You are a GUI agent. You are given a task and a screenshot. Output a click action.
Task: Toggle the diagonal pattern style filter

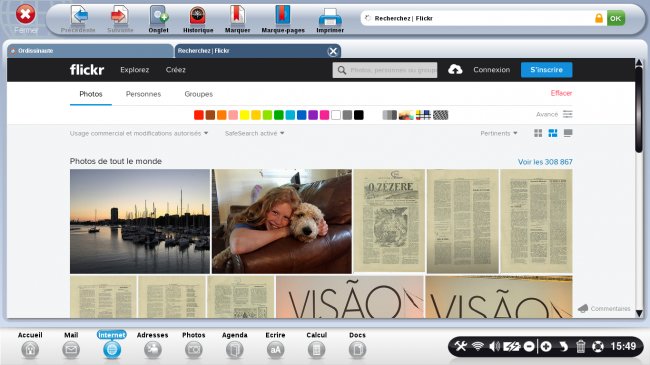(x=440, y=115)
